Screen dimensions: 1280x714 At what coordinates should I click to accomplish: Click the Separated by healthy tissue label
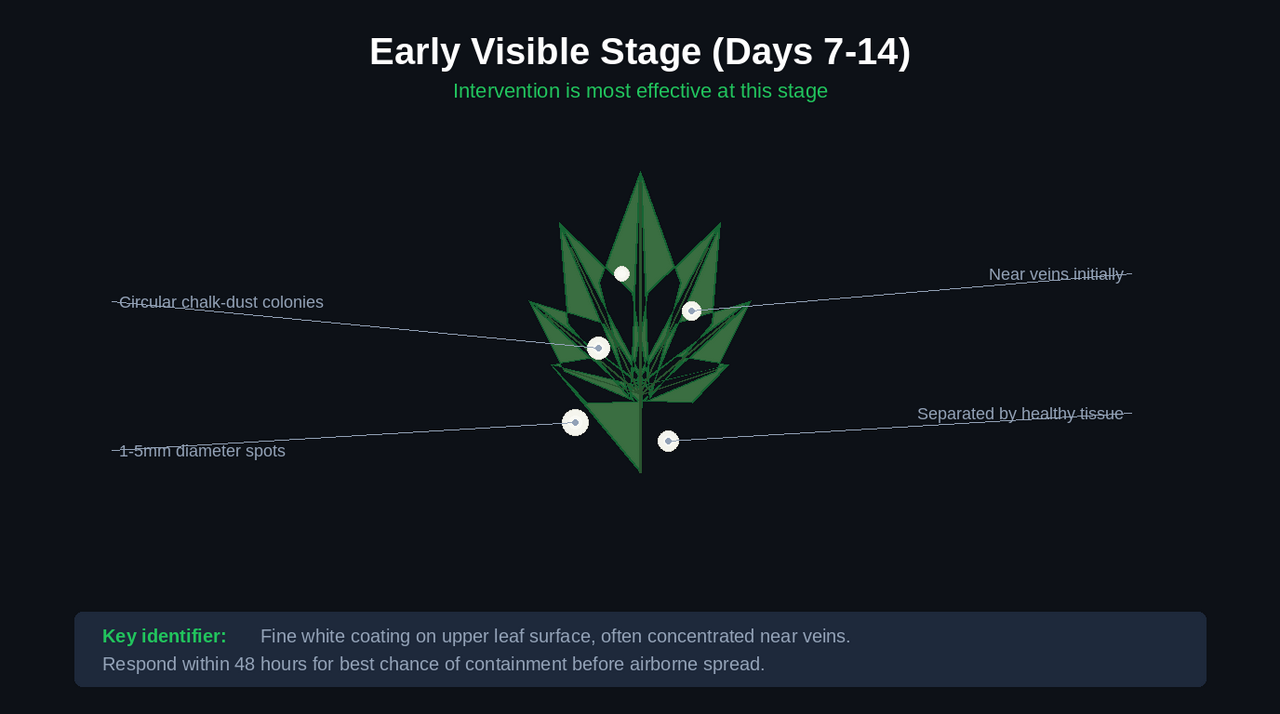1020,414
